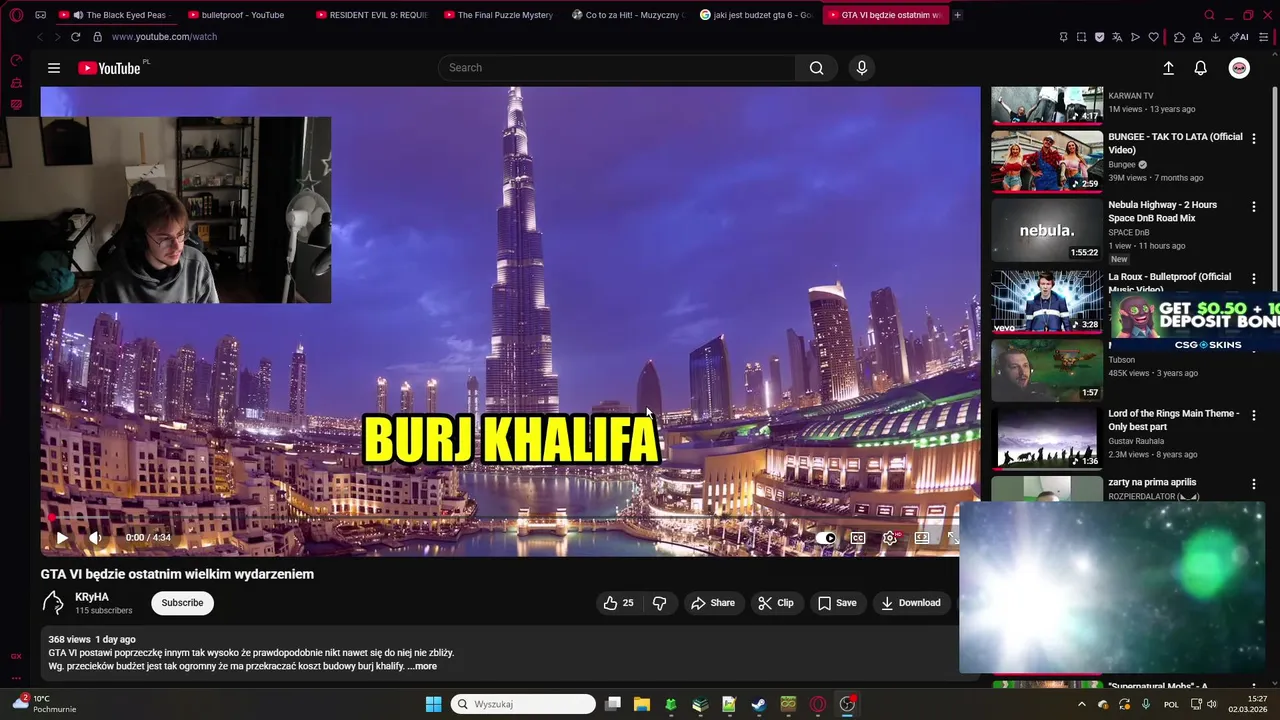1280x720 pixels.
Task: Show hidden system tray icons
Action: pos(1081,704)
